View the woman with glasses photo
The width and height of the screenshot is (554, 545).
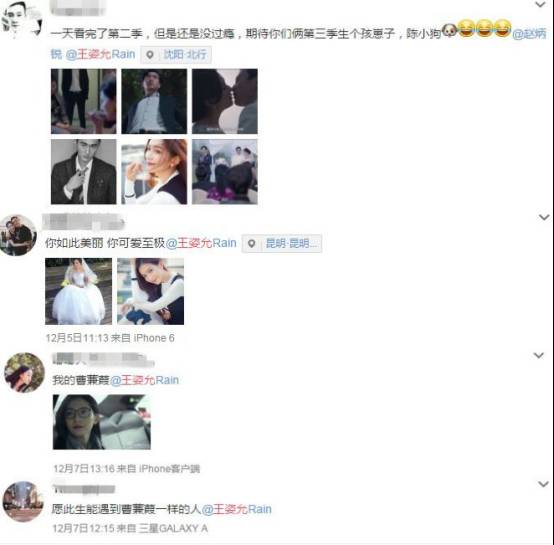(102, 422)
